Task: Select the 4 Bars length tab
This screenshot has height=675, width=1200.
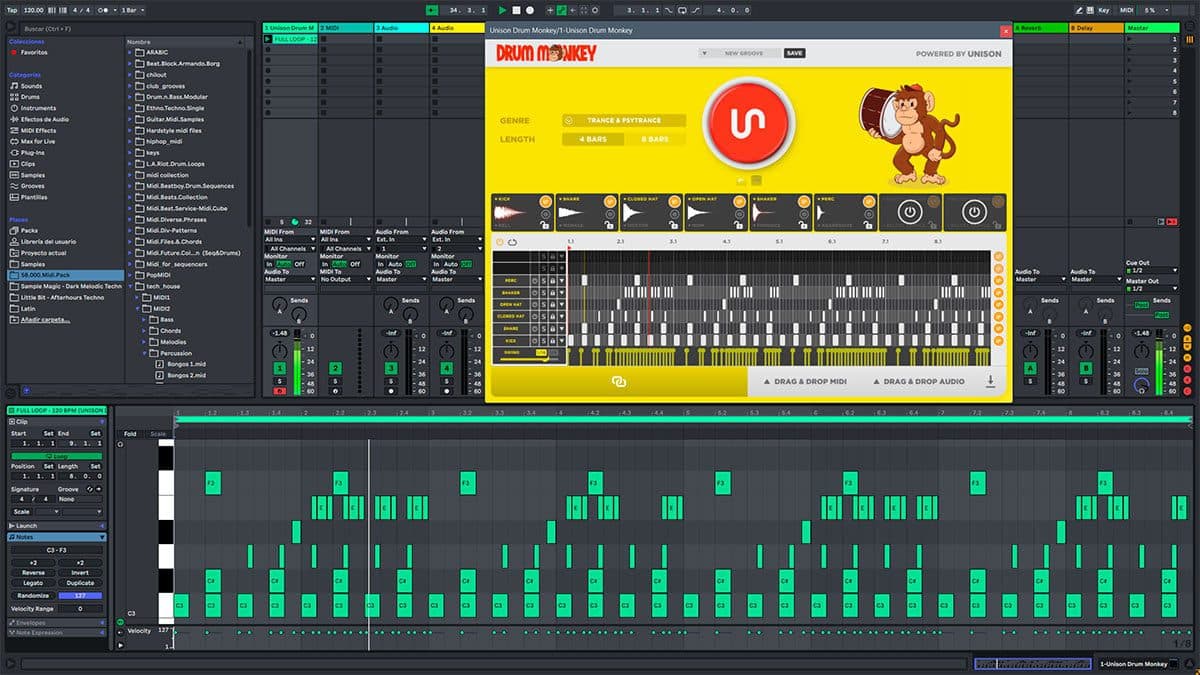Action: (594, 139)
